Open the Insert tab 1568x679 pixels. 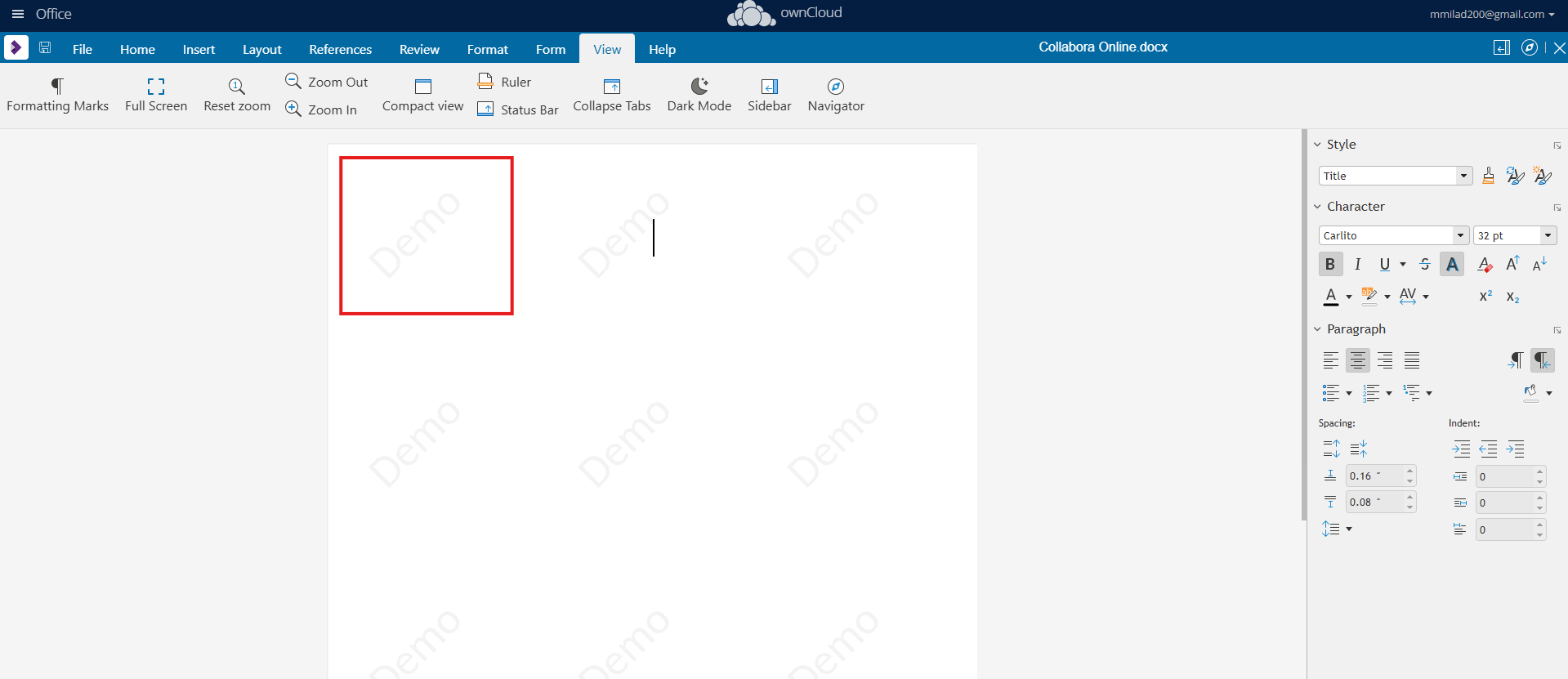pos(199,49)
